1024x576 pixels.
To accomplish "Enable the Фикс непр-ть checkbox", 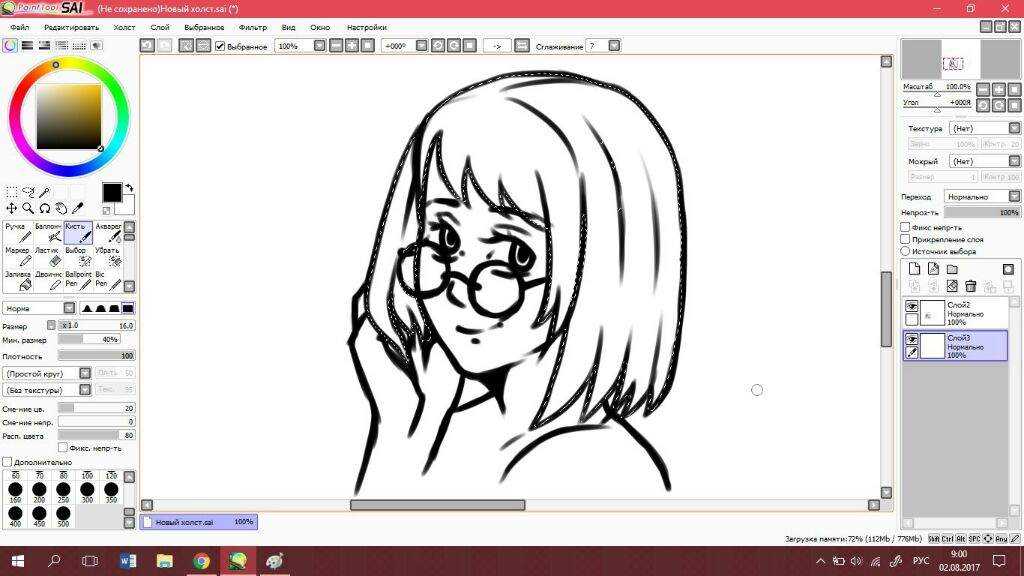I will [x=906, y=227].
